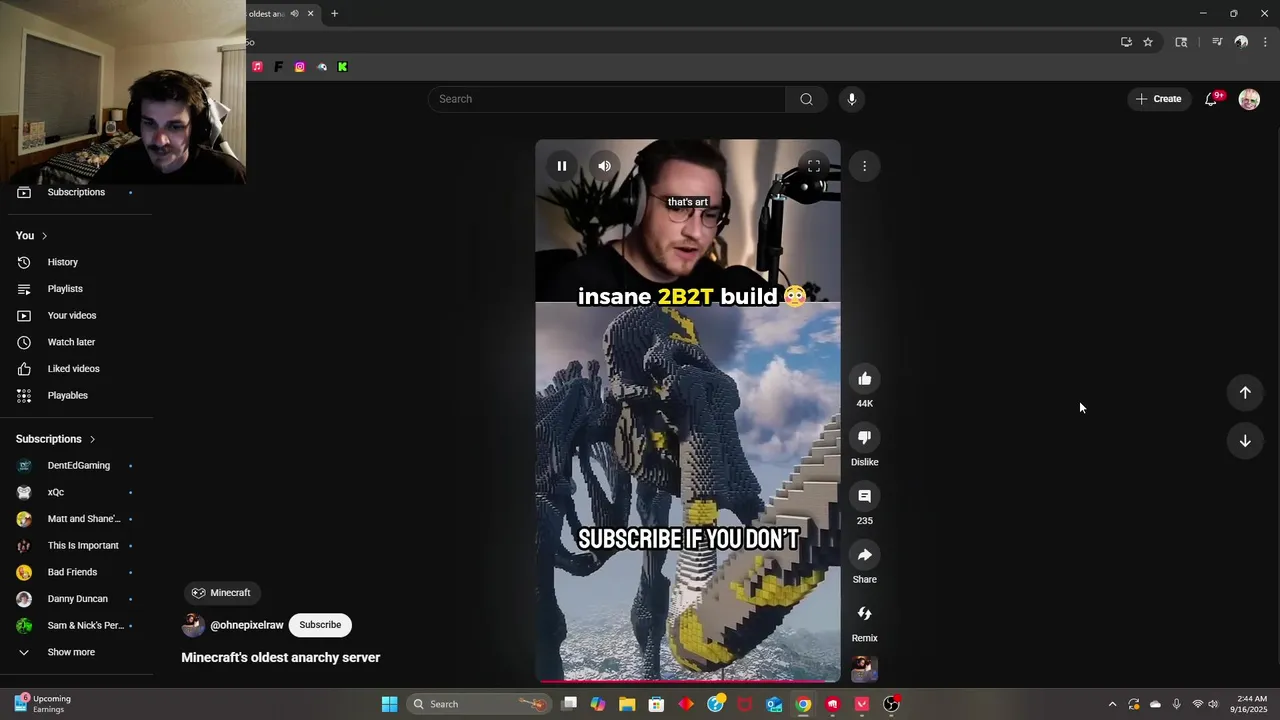Image resolution: width=1280 pixels, height=720 pixels.
Task: Open File Explorer from taskbar
Action: click(x=627, y=704)
